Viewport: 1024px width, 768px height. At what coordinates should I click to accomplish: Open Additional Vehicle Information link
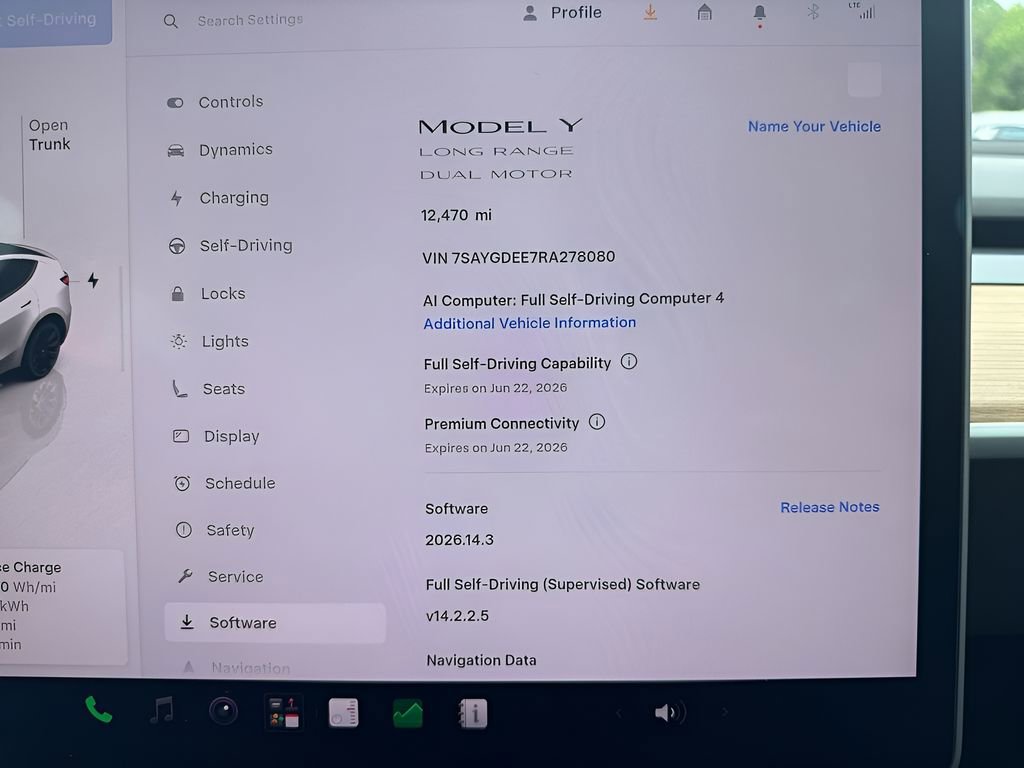pos(530,323)
